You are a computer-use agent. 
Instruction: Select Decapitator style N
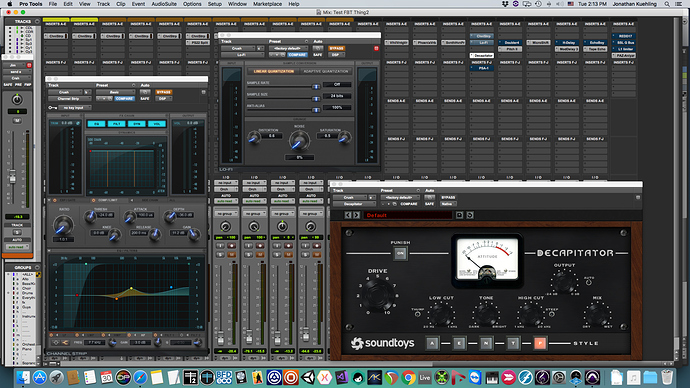[x=486, y=343]
